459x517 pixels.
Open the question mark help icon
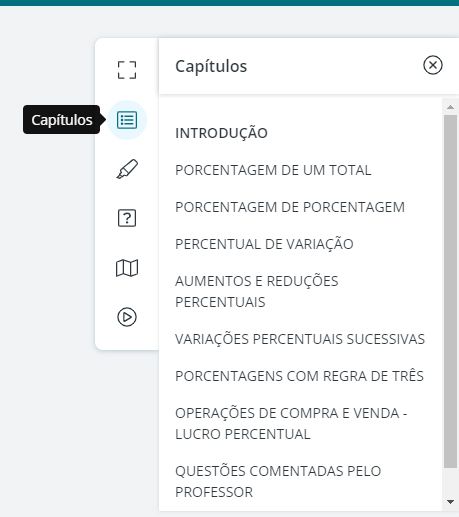click(127, 218)
